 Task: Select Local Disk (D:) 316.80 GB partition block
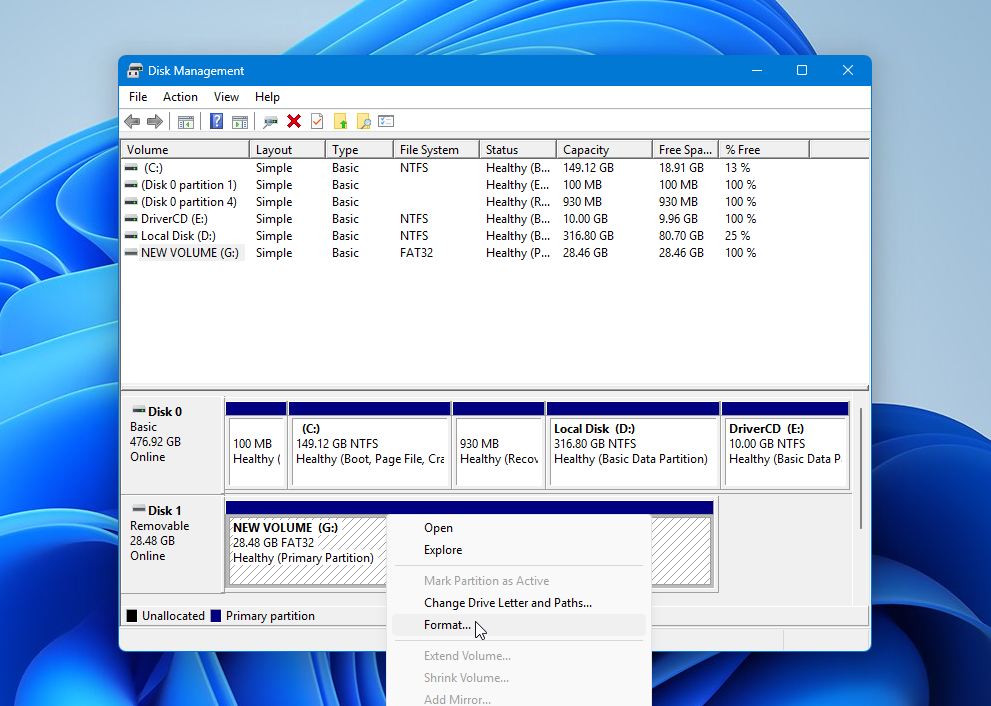633,445
